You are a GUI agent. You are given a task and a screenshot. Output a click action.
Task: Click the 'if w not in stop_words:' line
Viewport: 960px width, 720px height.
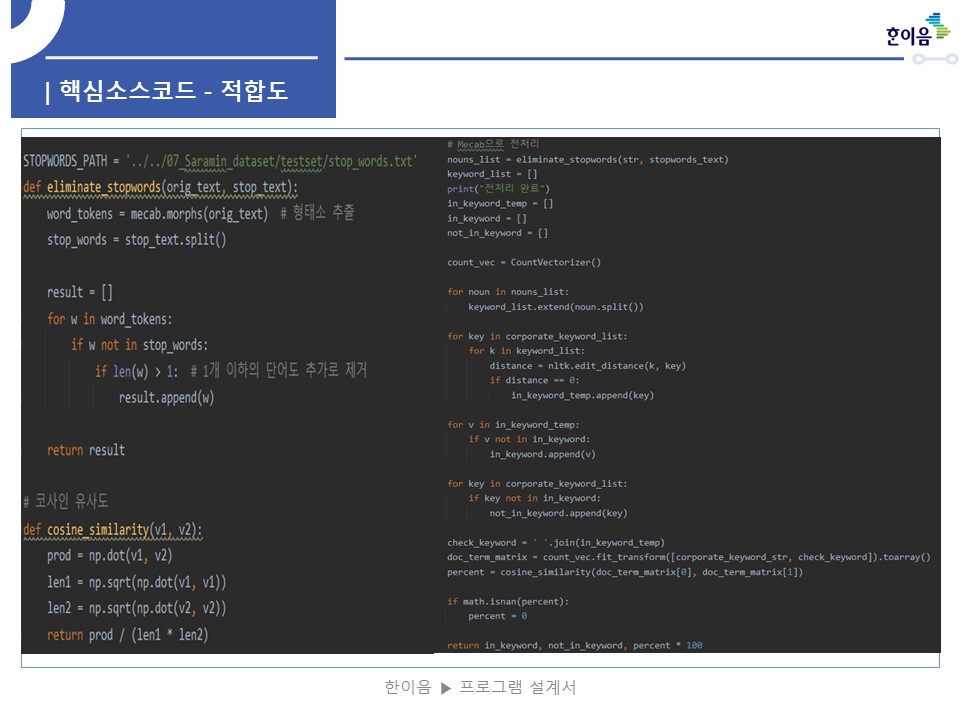pyautogui.click(x=140, y=345)
